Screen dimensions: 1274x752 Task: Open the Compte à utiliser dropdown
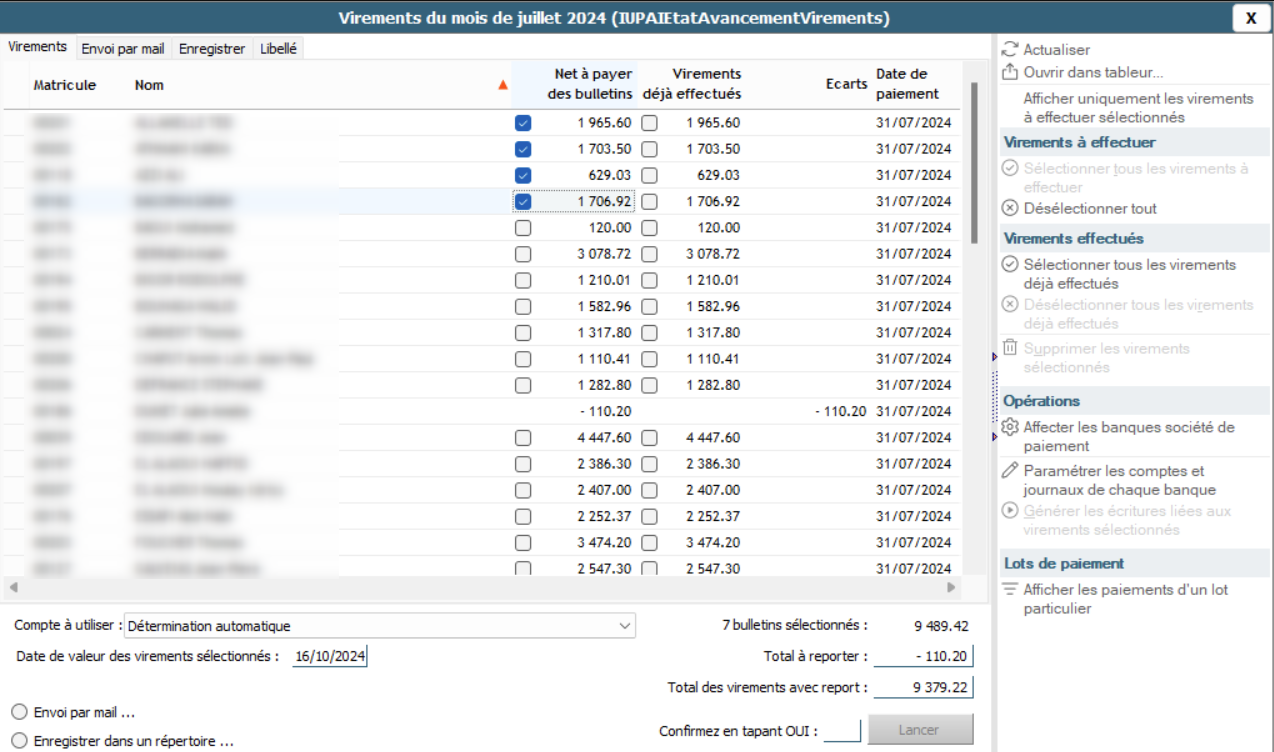(x=625, y=626)
